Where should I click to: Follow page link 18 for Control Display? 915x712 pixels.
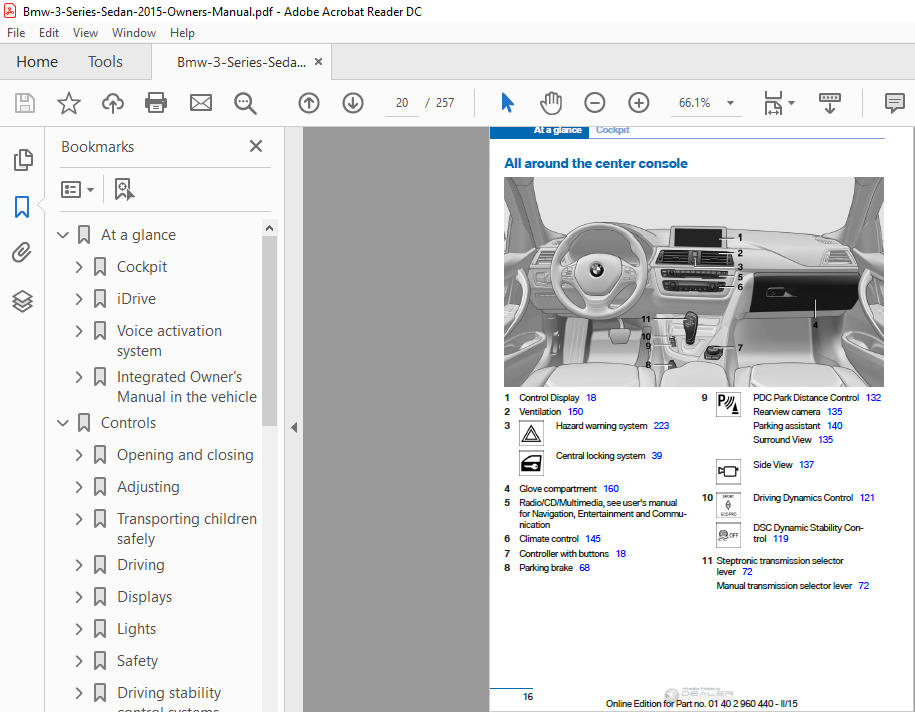pyautogui.click(x=591, y=398)
